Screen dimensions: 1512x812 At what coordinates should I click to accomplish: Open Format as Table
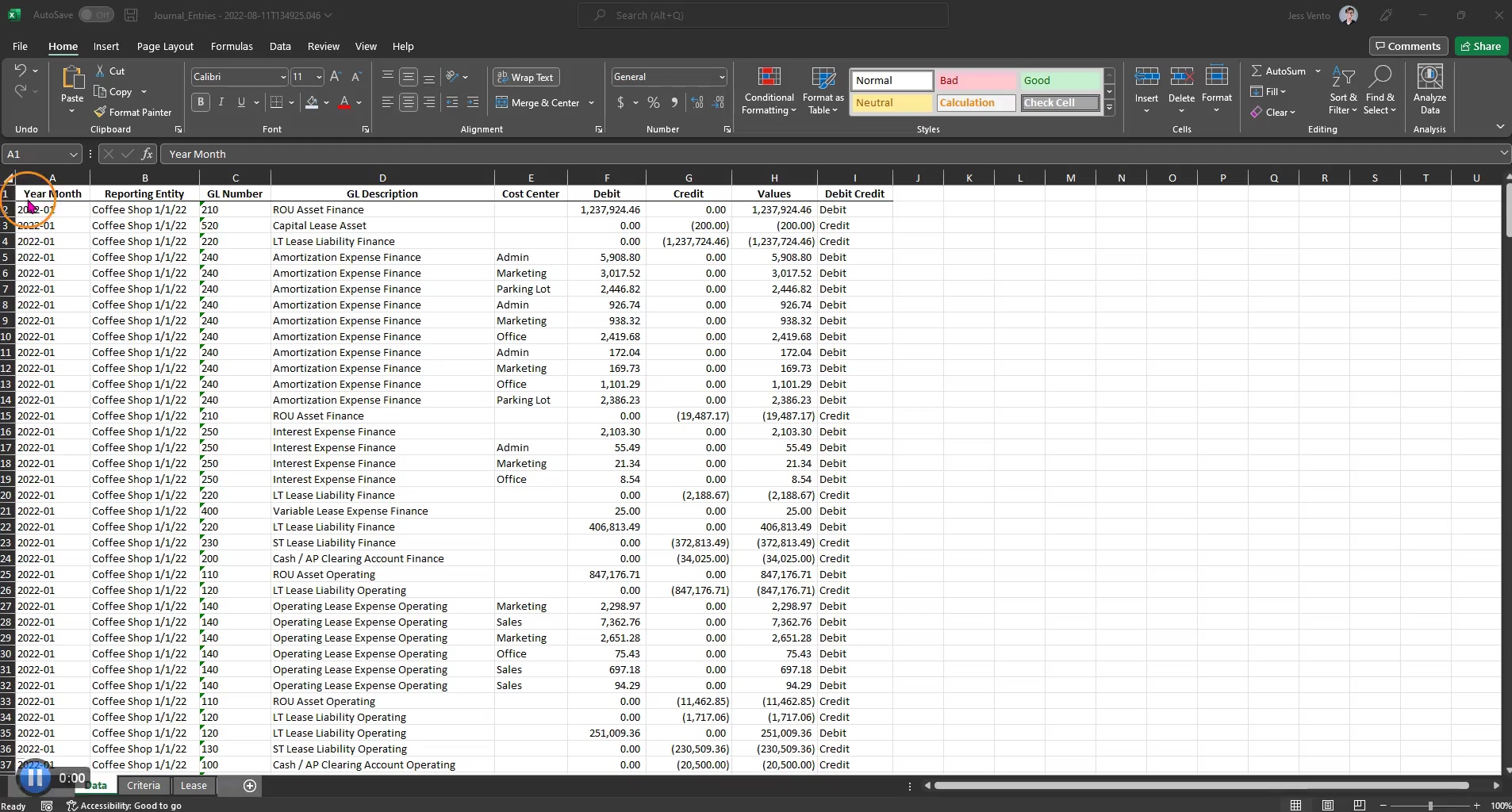(823, 91)
